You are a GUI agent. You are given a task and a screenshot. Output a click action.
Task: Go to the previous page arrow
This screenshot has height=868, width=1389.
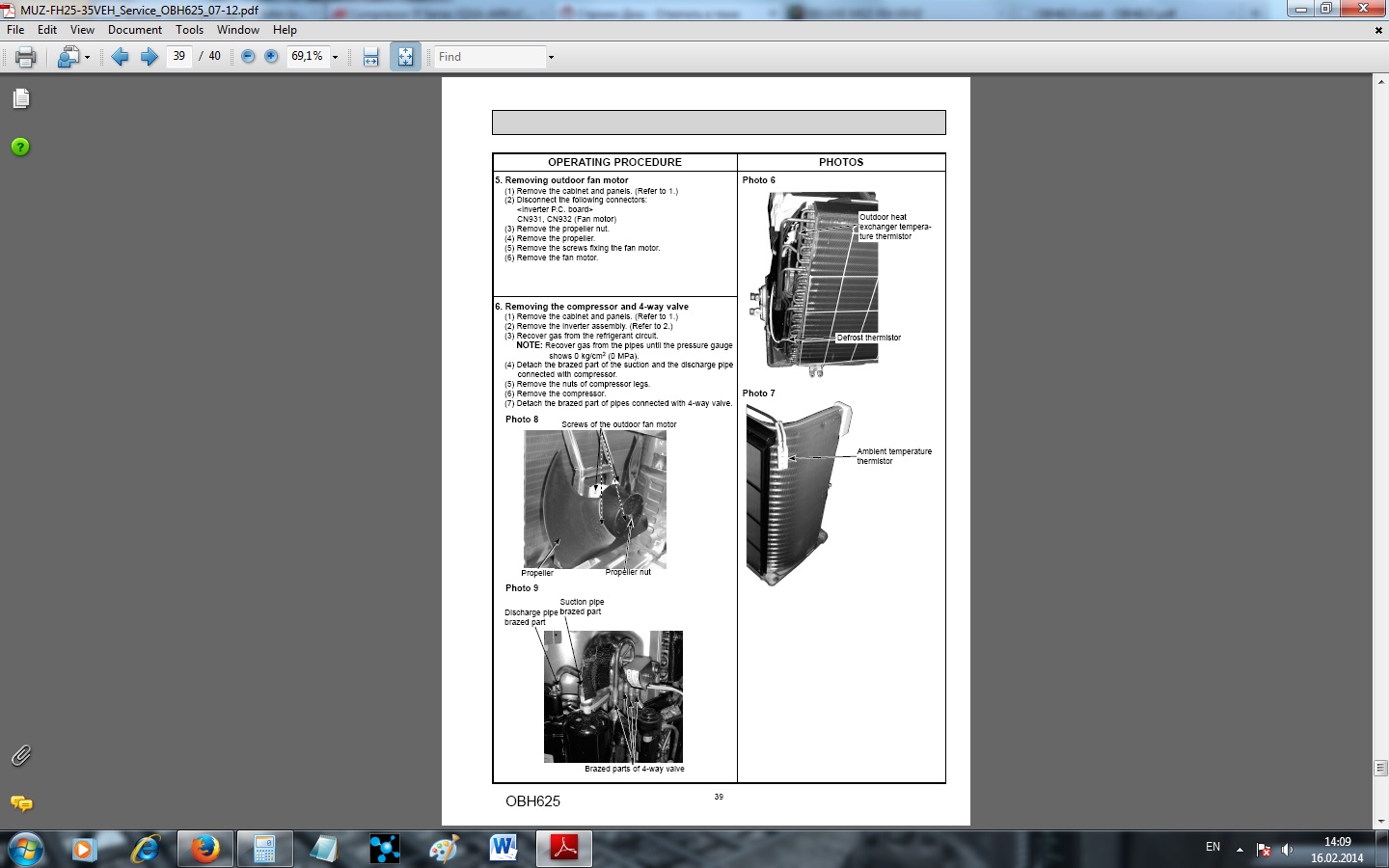pos(121,57)
